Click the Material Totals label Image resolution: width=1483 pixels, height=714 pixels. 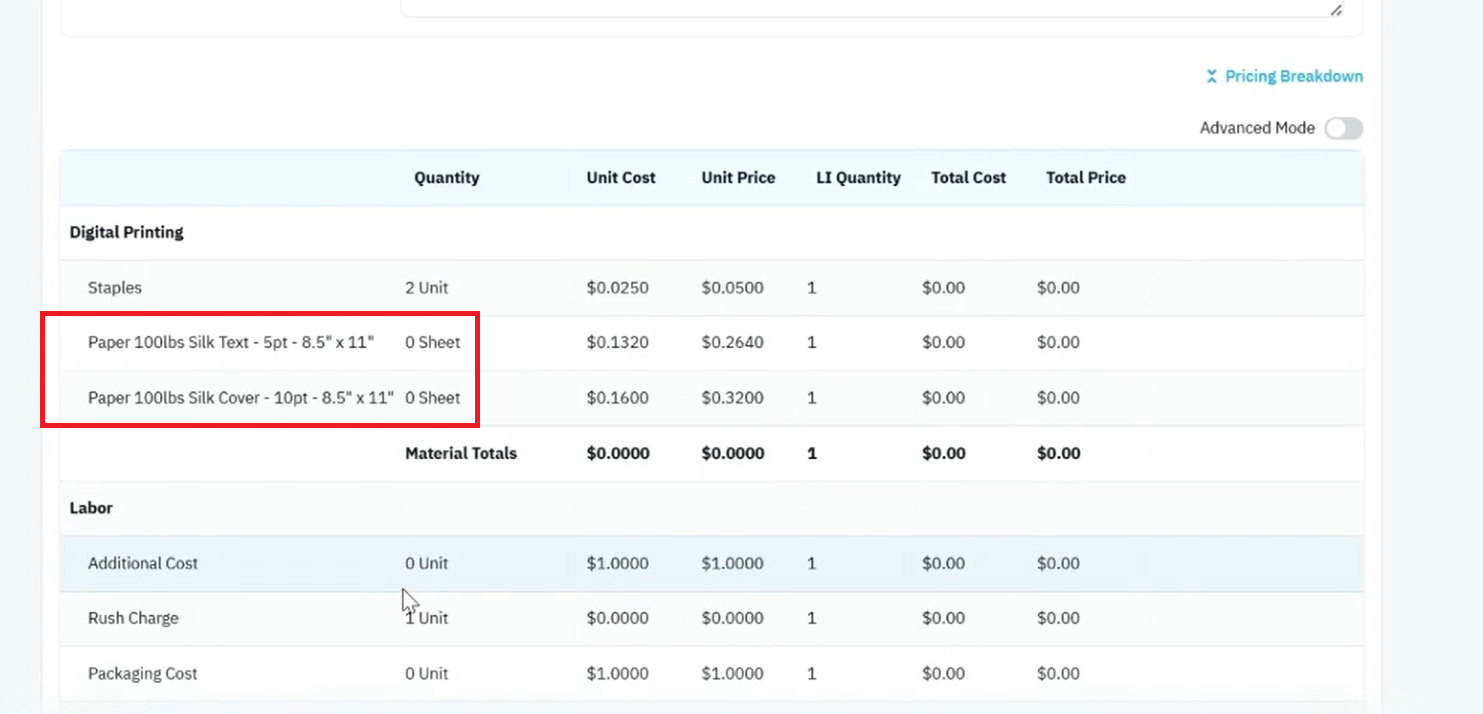[x=461, y=453]
